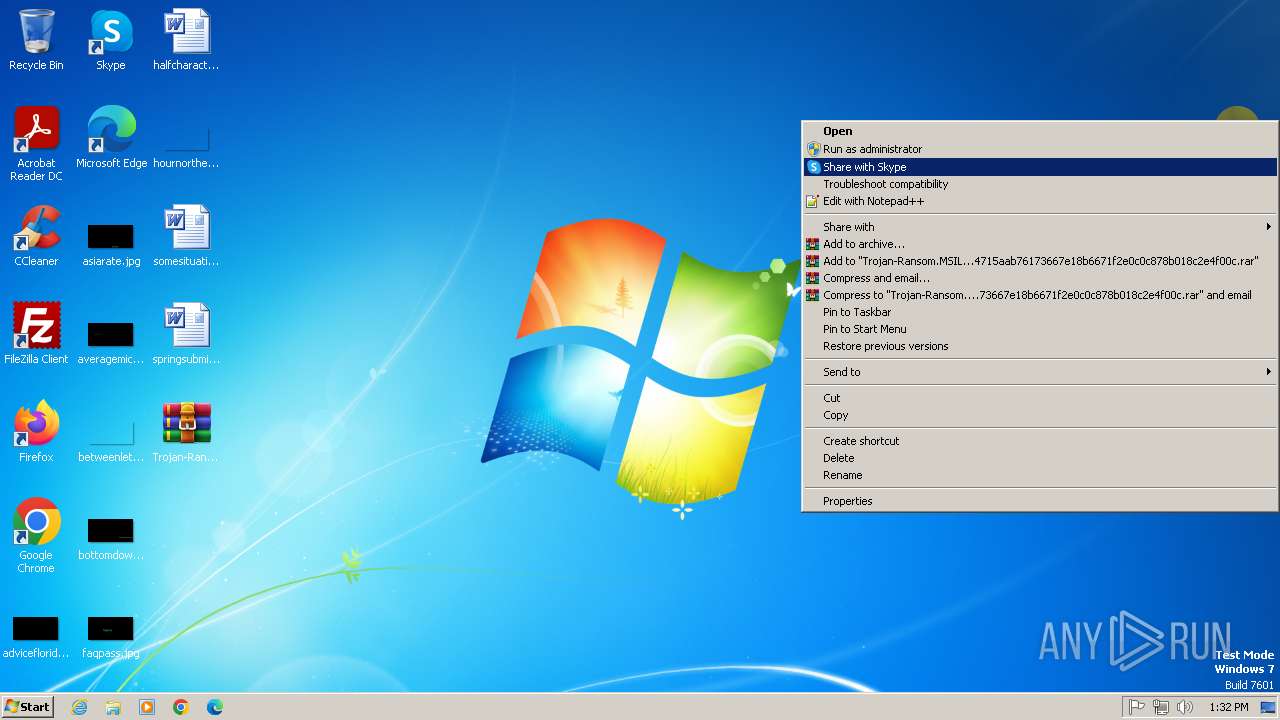Choose Pin to Taskbar

point(1040,312)
